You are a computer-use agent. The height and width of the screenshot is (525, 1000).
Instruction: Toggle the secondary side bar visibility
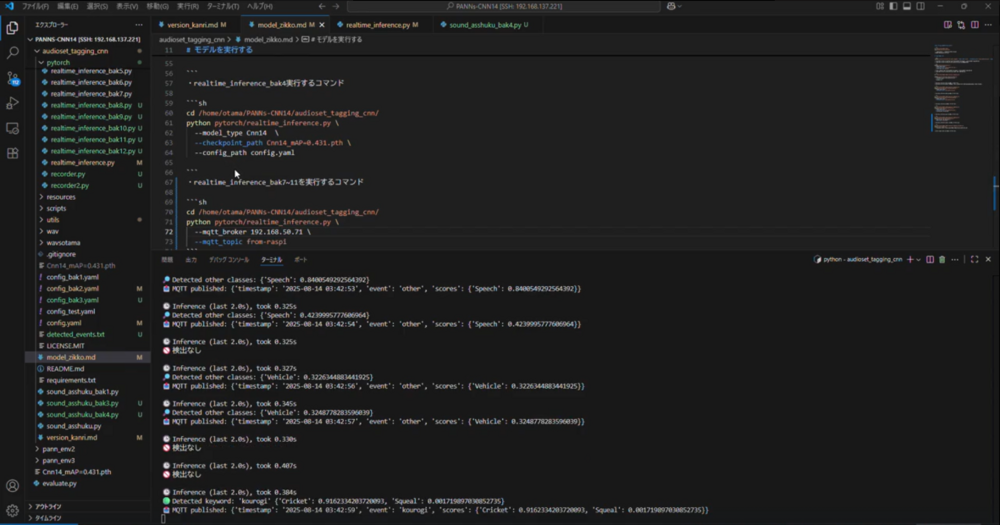click(x=920, y=6)
